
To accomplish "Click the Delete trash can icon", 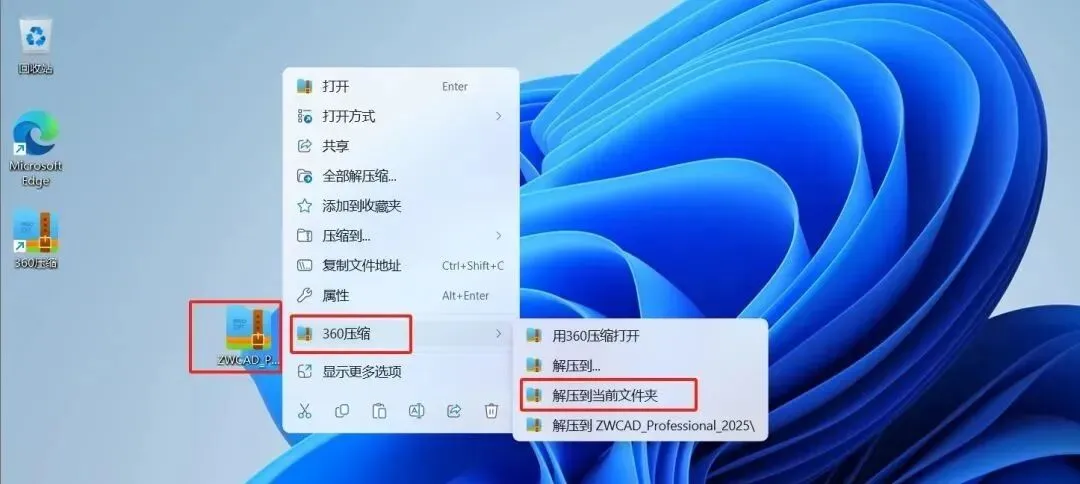I will click(491, 411).
